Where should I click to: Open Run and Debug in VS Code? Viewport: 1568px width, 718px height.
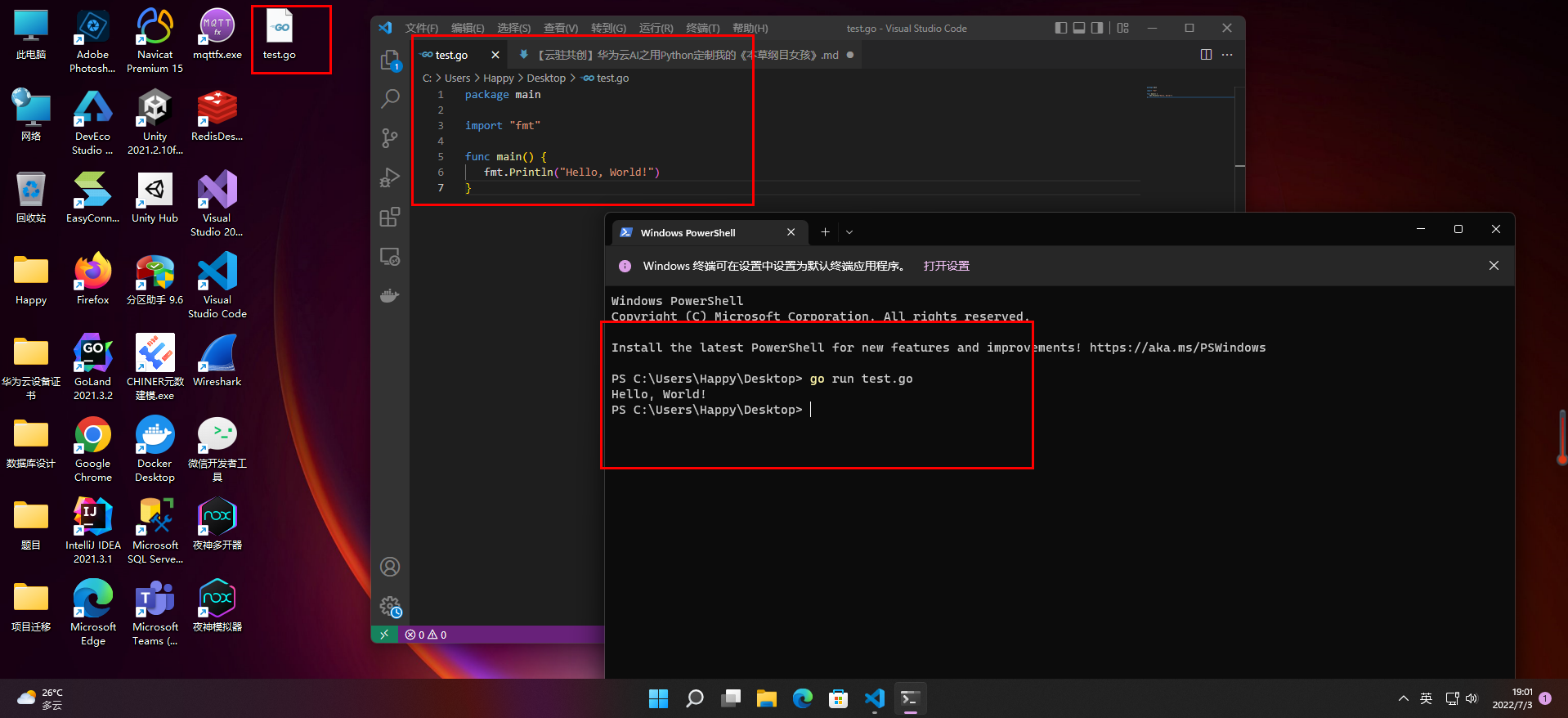tap(390, 177)
